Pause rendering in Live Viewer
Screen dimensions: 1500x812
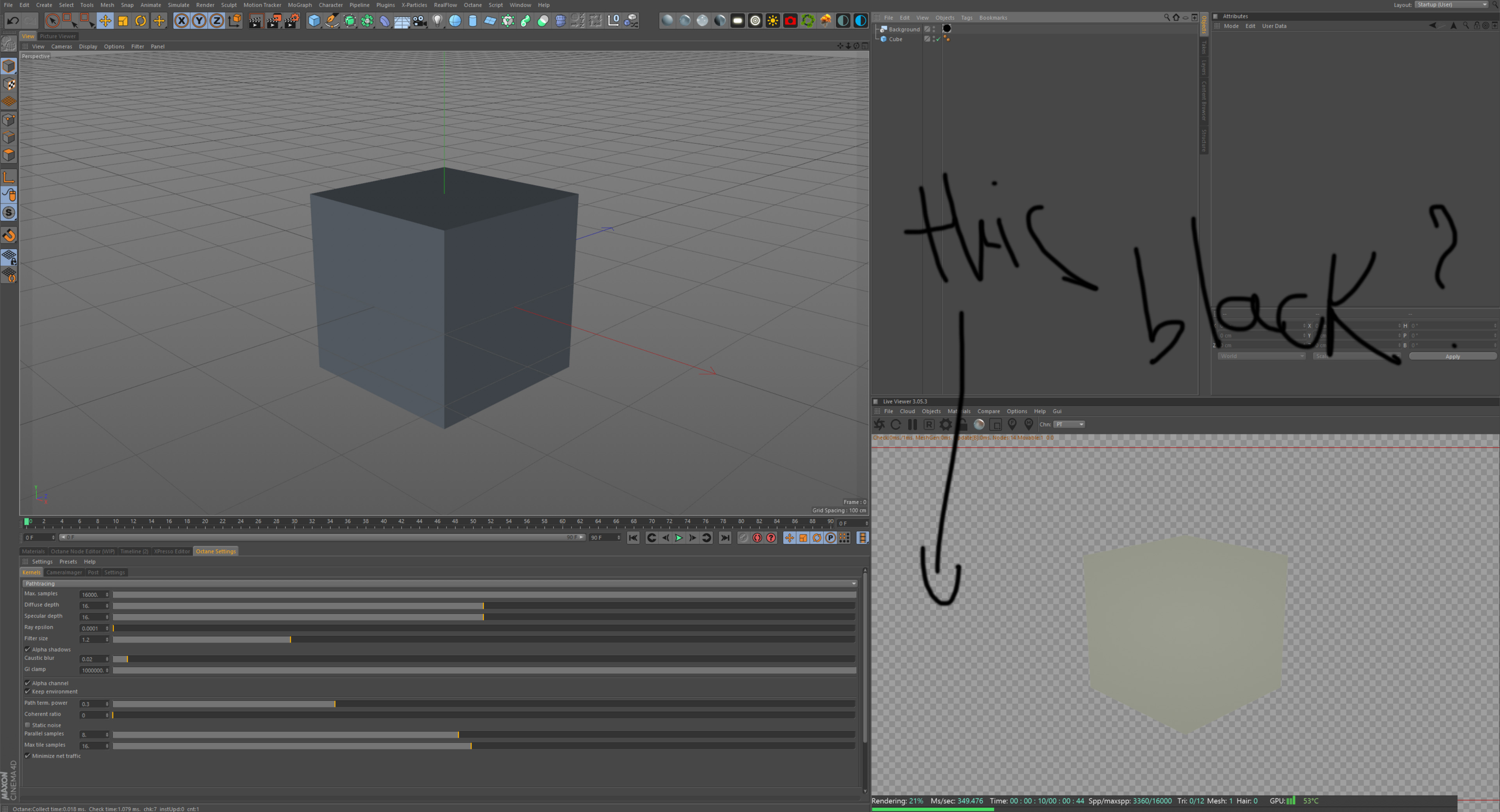pyautogui.click(x=912, y=424)
